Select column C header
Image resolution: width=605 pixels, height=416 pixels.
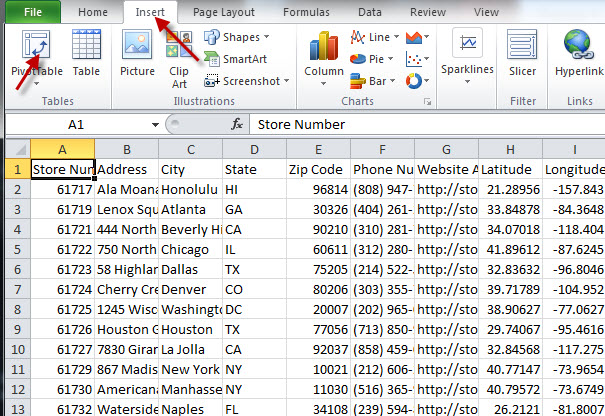pos(191,149)
